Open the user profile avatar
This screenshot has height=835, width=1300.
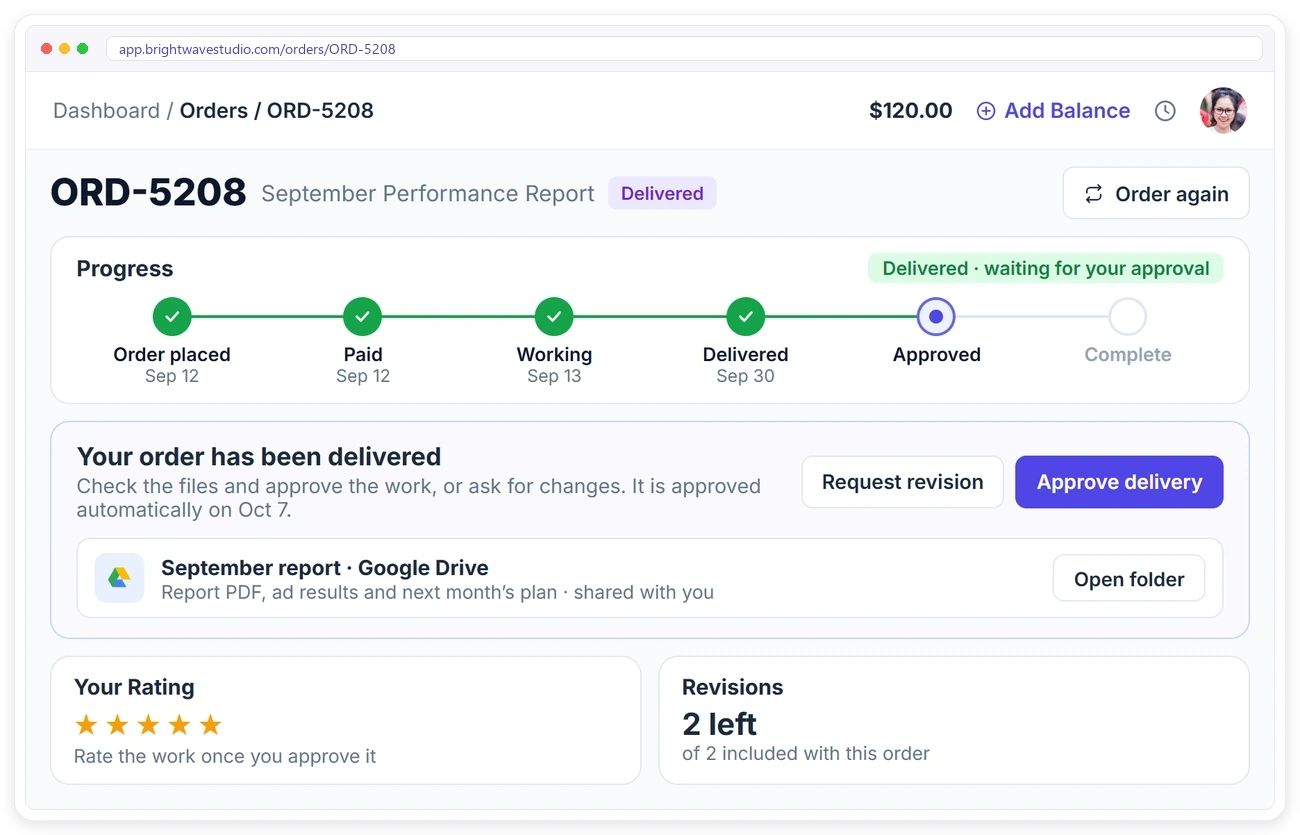click(x=1223, y=111)
